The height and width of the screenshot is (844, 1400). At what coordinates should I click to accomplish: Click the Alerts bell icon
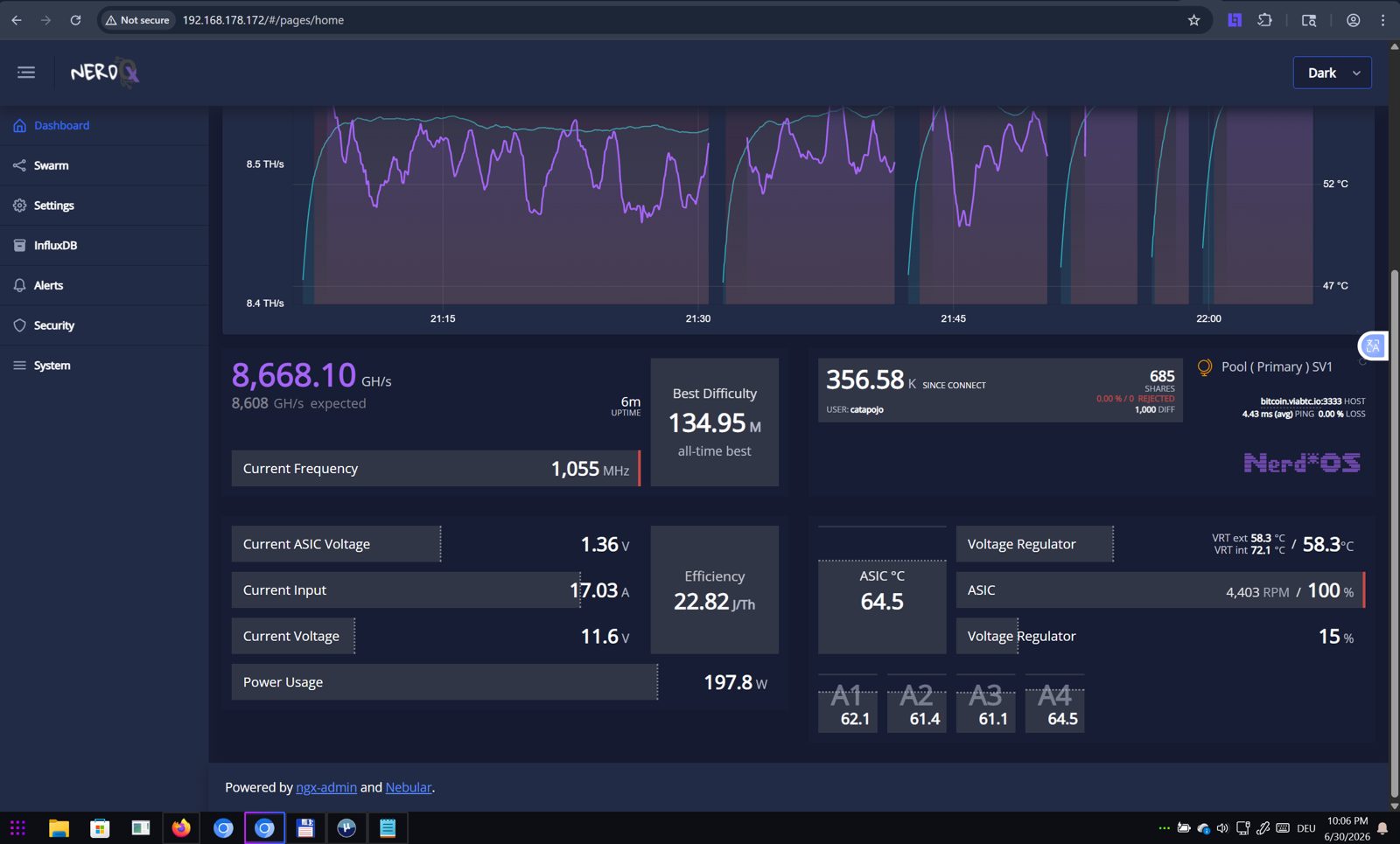[x=19, y=285]
